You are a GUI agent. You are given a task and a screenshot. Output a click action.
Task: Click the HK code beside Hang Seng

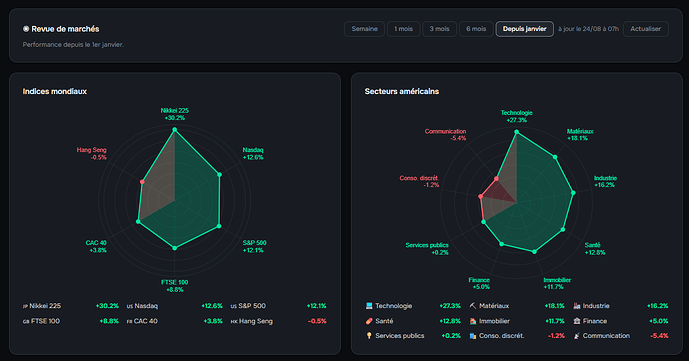click(234, 321)
